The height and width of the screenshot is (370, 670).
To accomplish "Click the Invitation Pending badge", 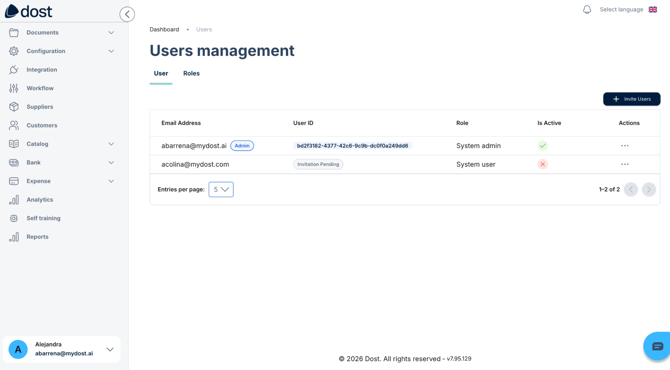I will click(x=318, y=164).
